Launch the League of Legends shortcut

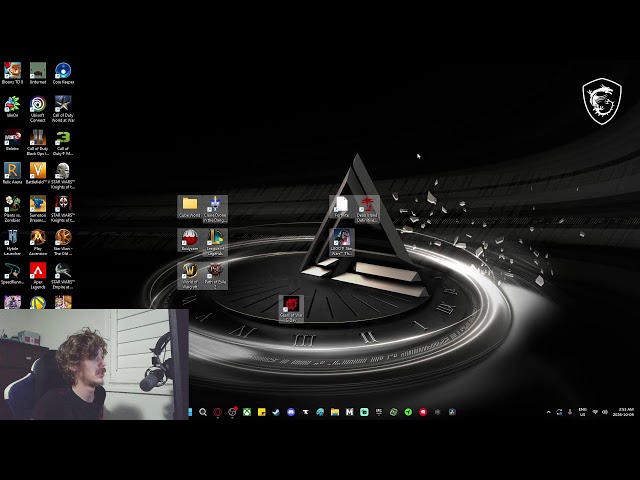215,242
